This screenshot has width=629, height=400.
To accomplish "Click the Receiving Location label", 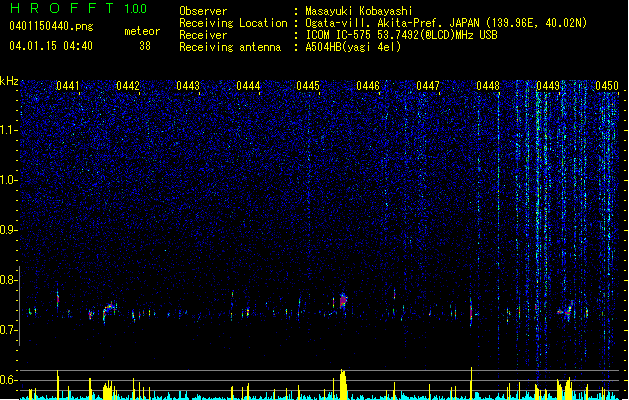I will (x=233, y=23).
